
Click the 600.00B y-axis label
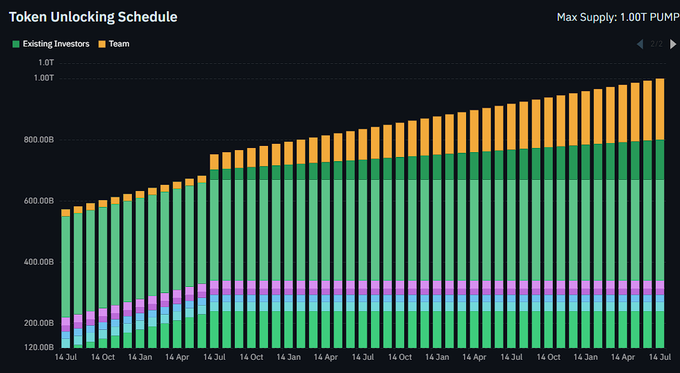[39, 201]
